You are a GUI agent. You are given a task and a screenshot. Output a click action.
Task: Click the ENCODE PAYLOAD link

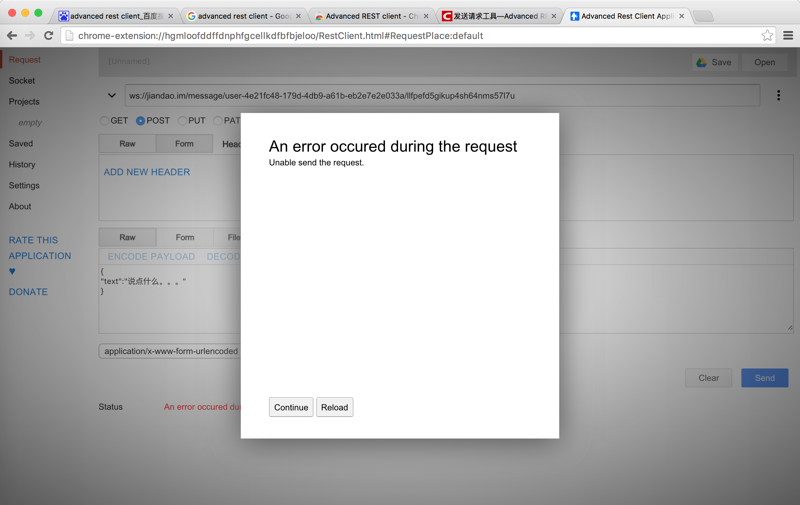(x=151, y=257)
